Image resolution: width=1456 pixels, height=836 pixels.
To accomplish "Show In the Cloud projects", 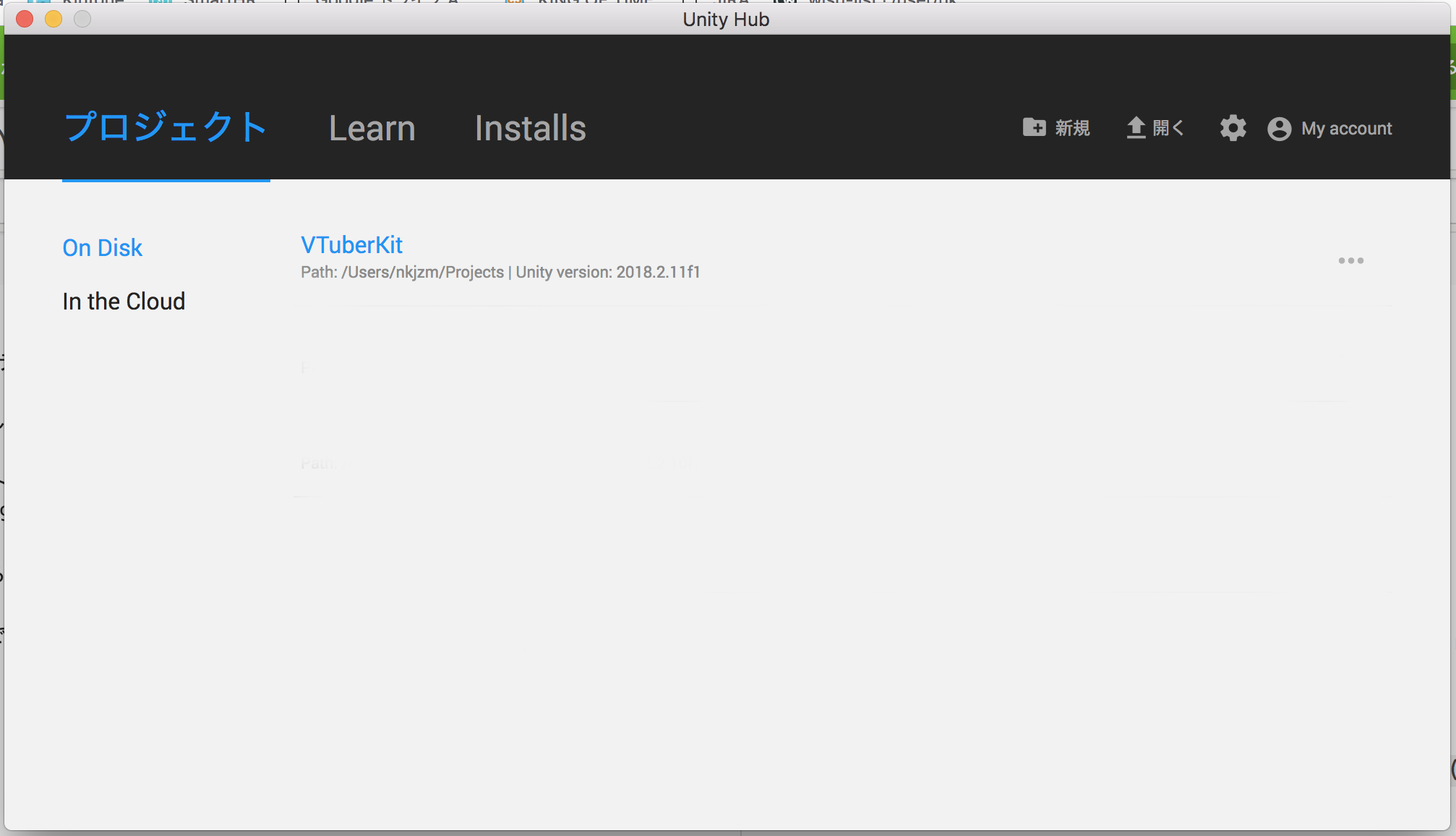I will (x=124, y=302).
